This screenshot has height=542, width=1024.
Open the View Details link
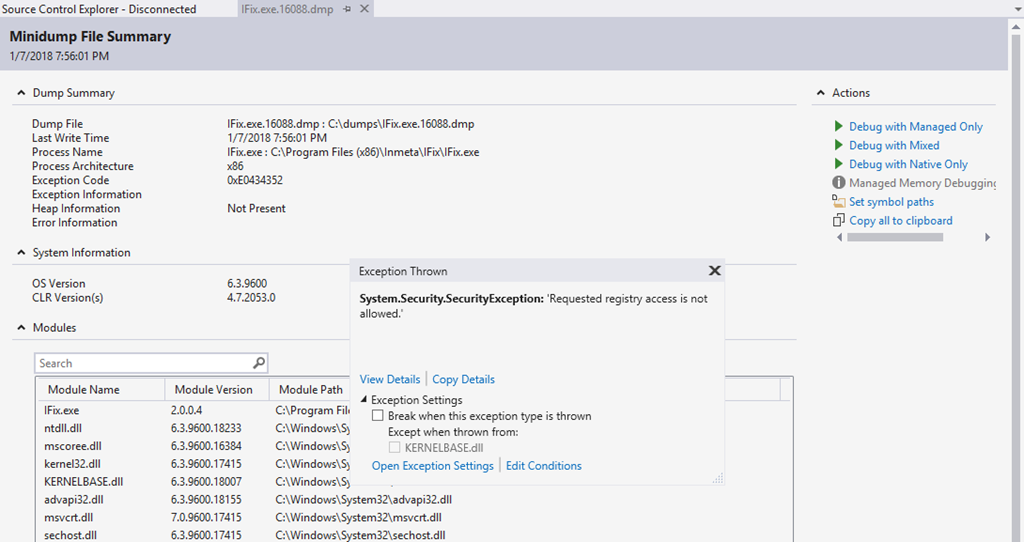click(390, 379)
